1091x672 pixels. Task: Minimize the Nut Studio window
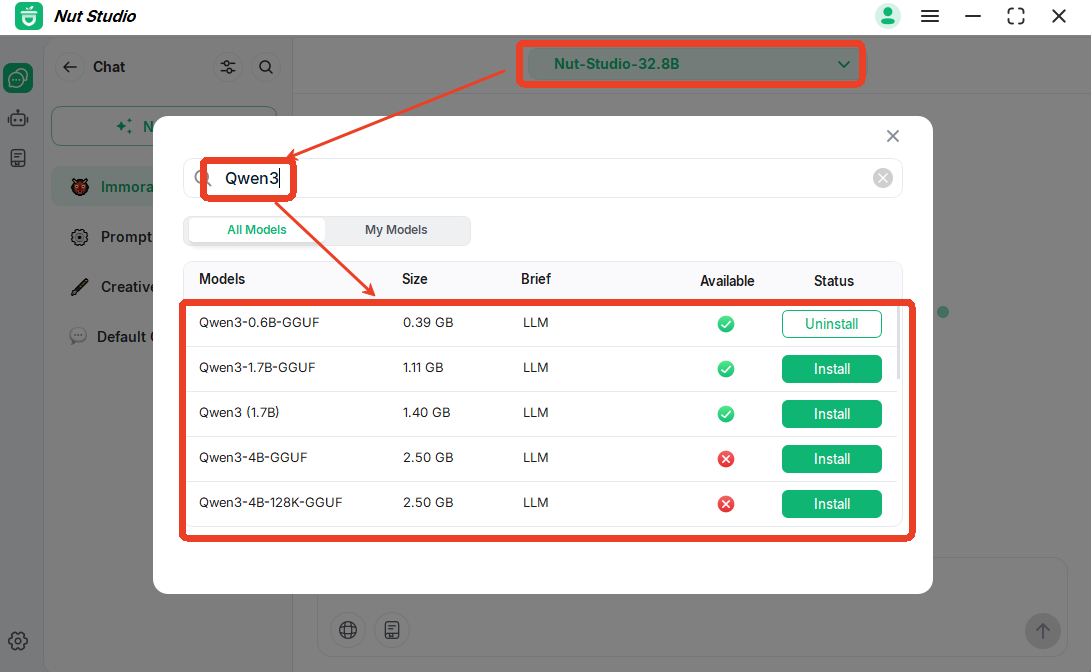pyautogui.click(x=973, y=16)
